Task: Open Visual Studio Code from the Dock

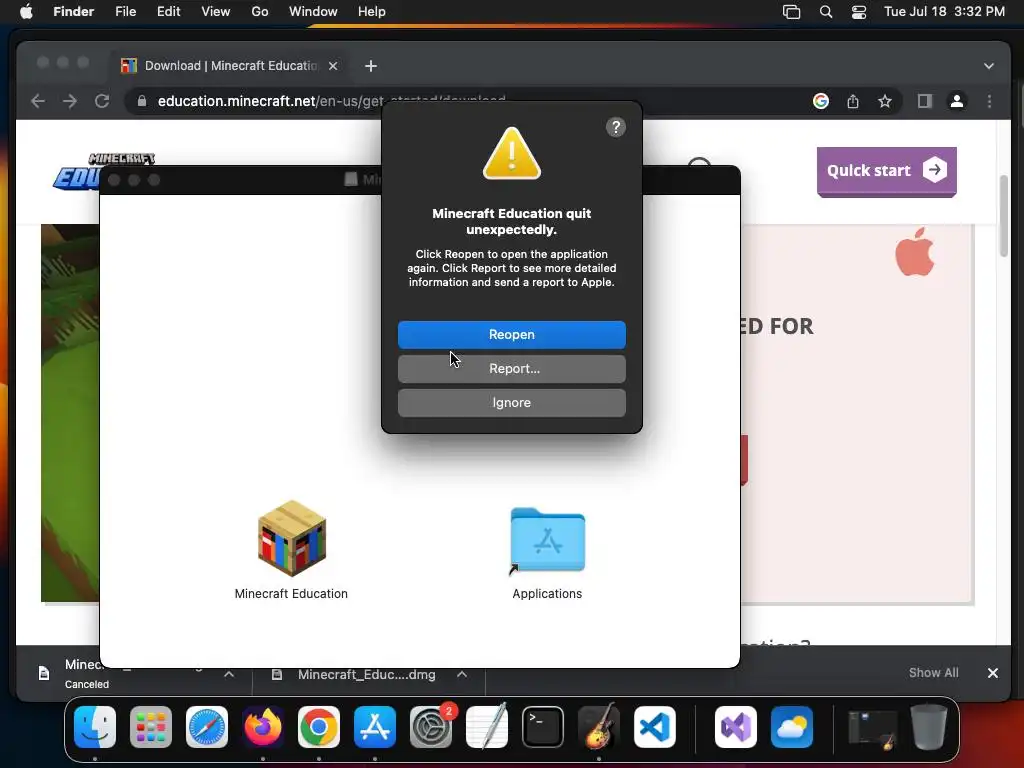Action: tap(654, 726)
